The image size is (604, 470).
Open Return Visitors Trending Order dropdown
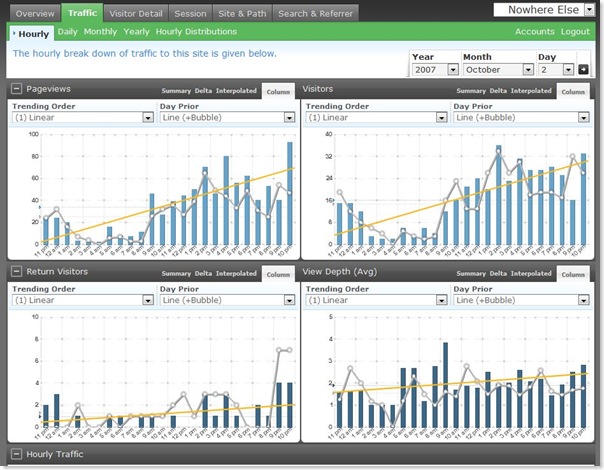tap(83, 300)
